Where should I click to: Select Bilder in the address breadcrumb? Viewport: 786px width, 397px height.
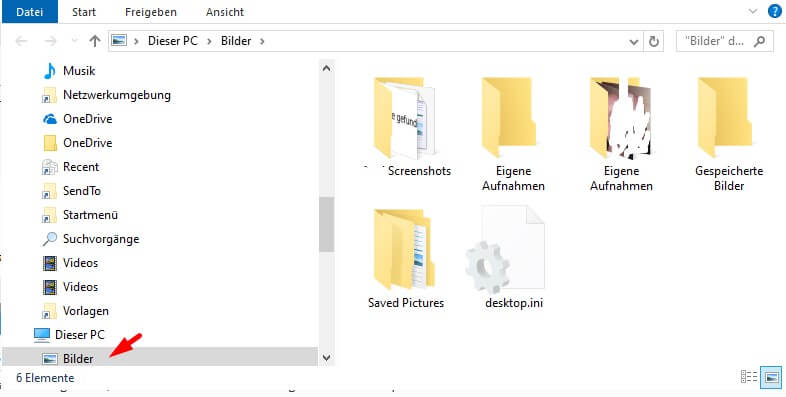pos(236,41)
